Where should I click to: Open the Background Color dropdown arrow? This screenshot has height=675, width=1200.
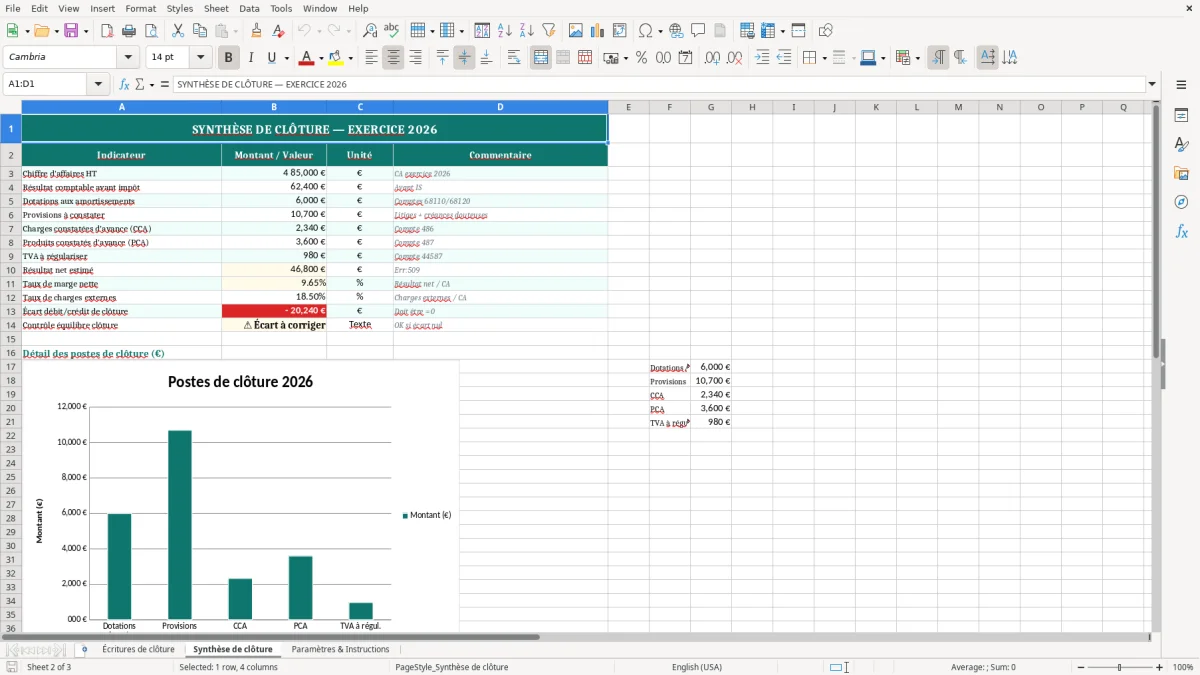point(350,58)
